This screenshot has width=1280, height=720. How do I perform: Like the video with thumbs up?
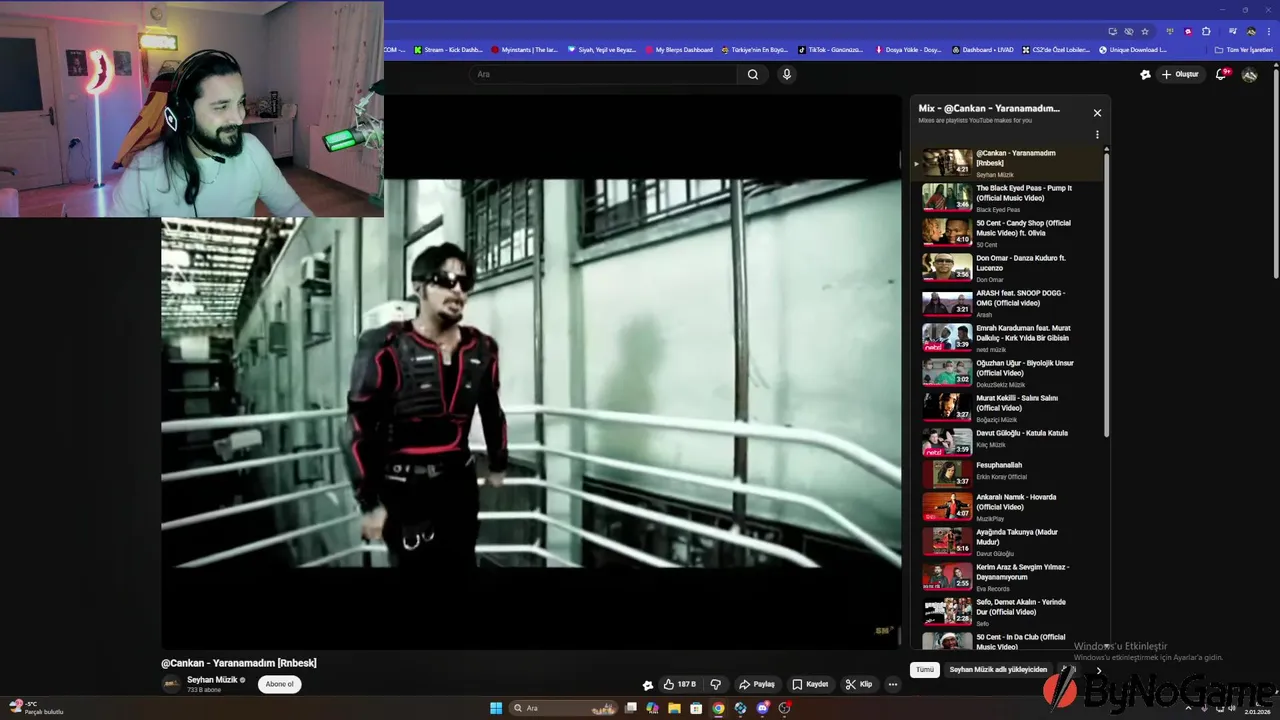tap(680, 684)
